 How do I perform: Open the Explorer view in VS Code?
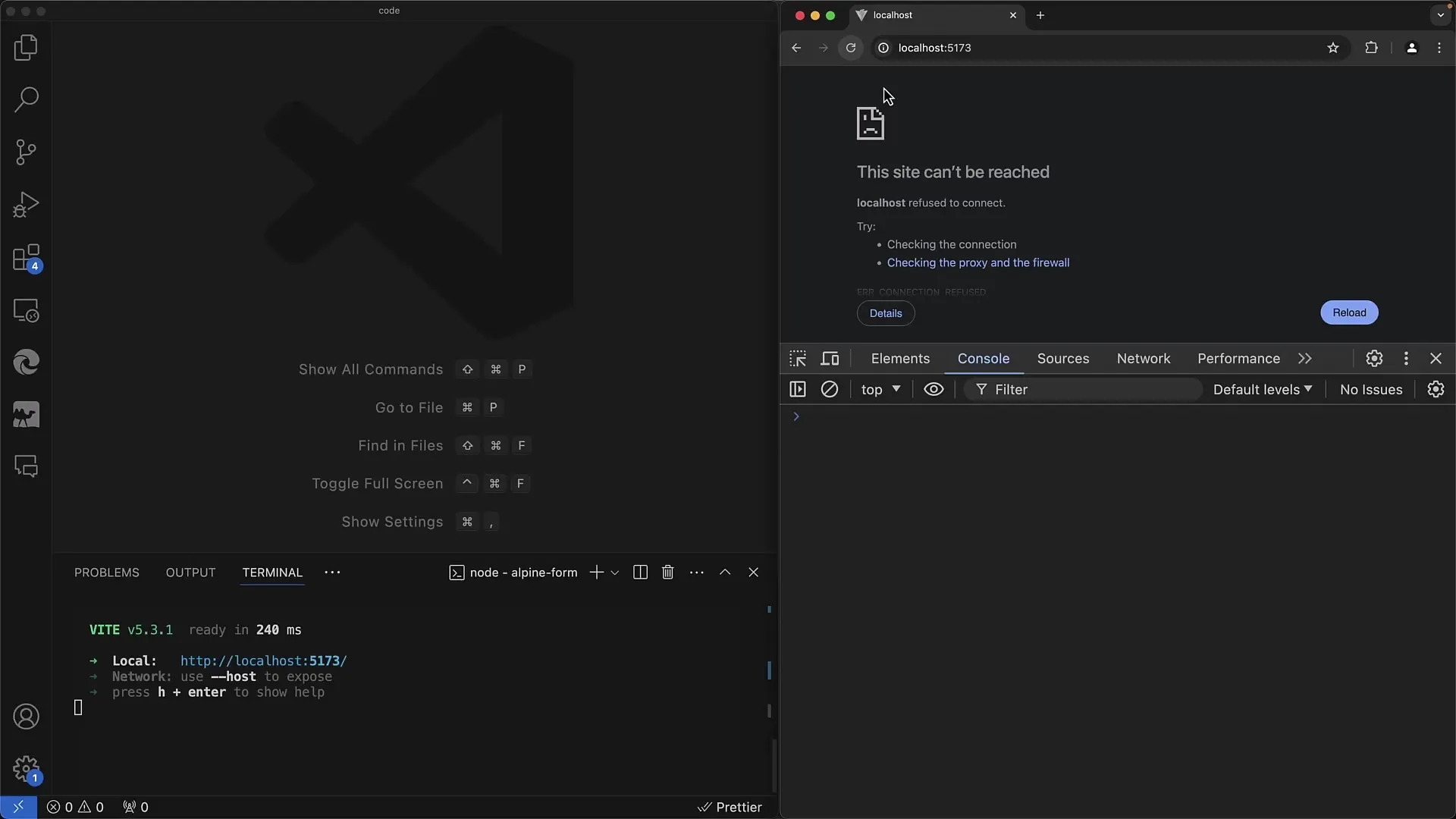(26, 48)
